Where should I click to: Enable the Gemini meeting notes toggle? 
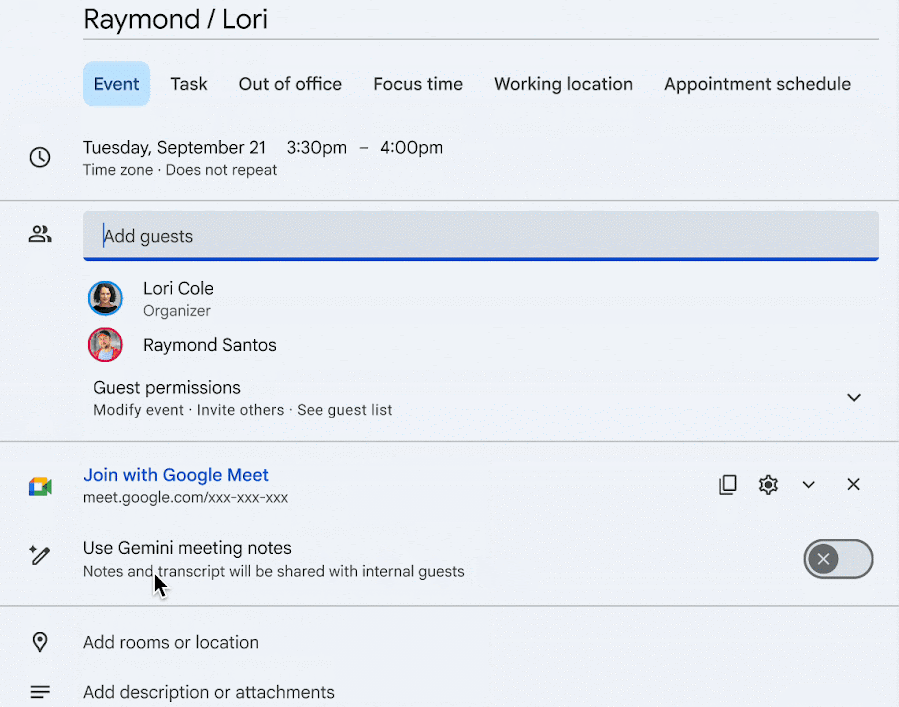tap(838, 559)
